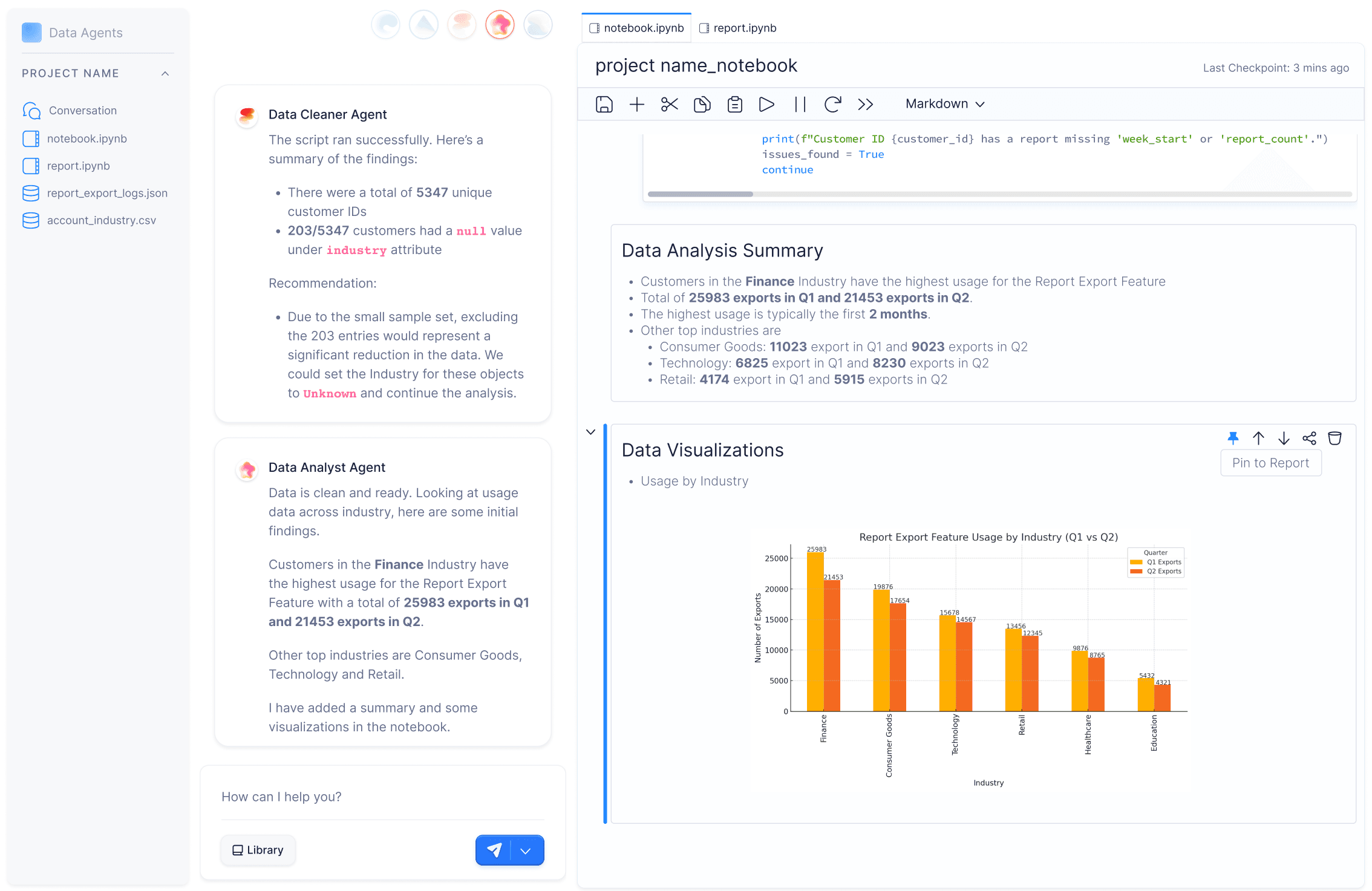Add a new cell with plus icon
The height and width of the screenshot is (891, 1372).
[637, 104]
